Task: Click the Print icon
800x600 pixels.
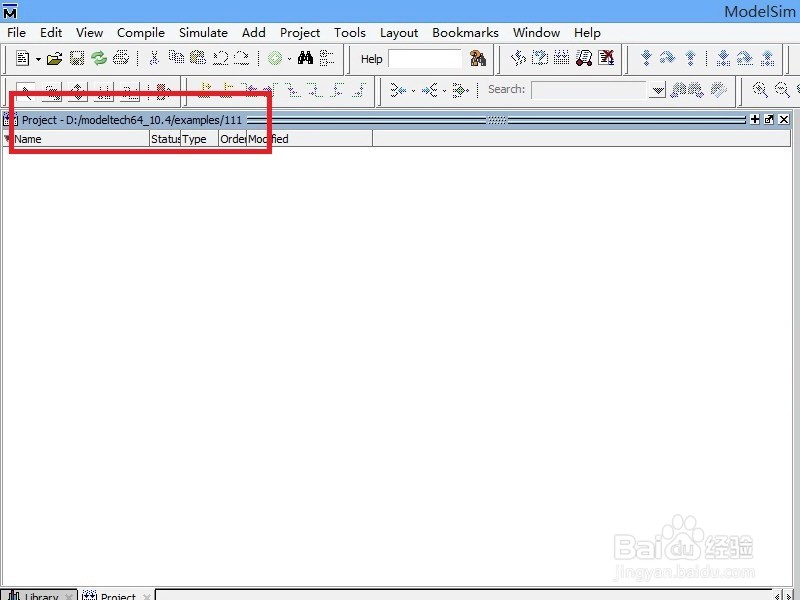Action: click(121, 58)
